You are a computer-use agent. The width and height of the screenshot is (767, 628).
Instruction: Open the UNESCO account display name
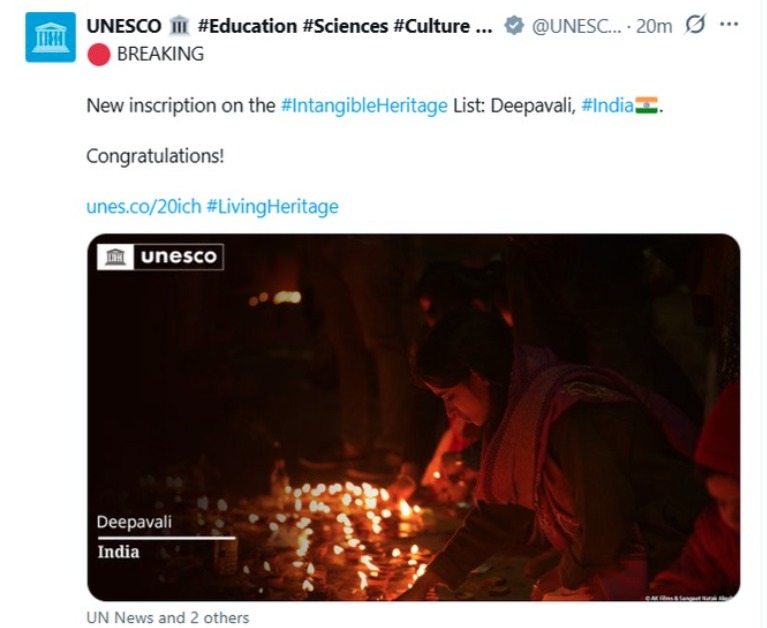click(x=124, y=27)
